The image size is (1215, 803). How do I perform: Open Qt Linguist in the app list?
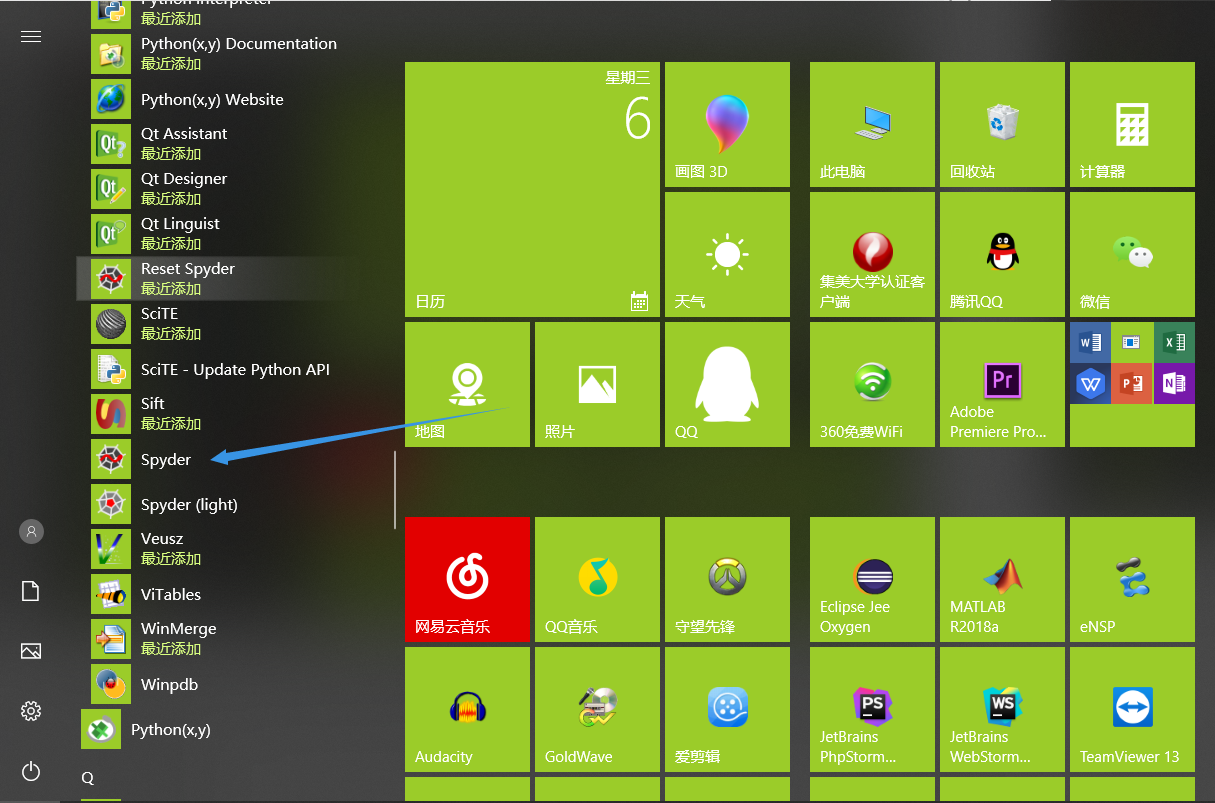233,233
